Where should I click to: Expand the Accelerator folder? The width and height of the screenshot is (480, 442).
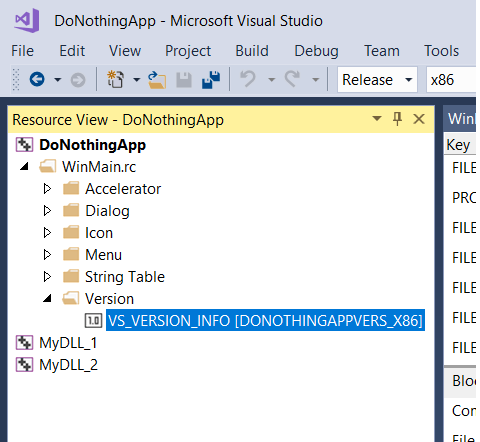click(x=47, y=189)
